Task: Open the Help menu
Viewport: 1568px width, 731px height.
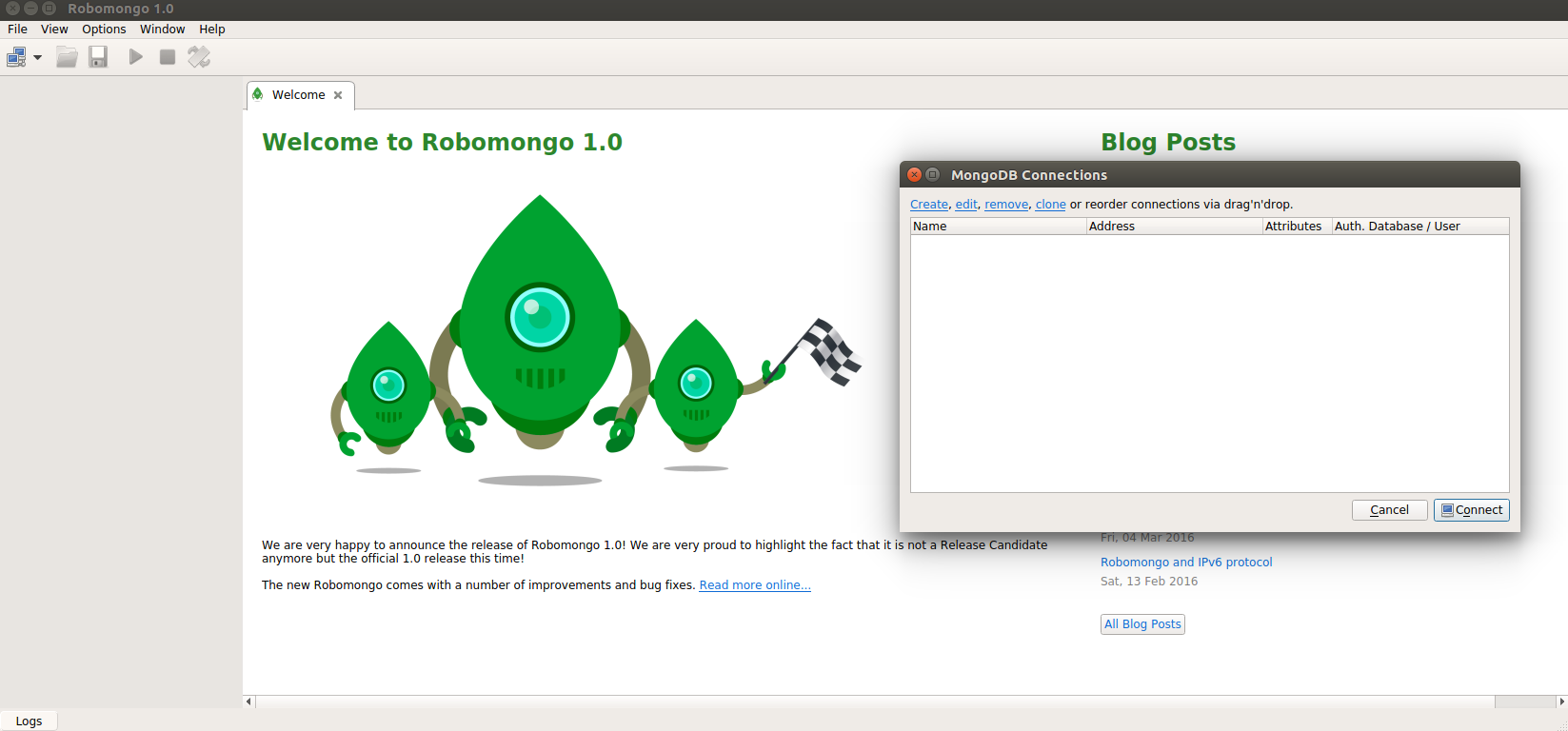Action: pyautogui.click(x=212, y=30)
